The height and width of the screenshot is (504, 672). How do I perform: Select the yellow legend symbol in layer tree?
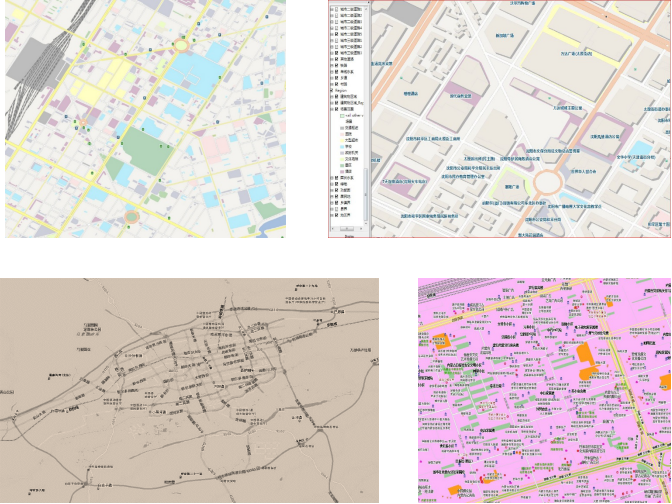tap(342, 140)
